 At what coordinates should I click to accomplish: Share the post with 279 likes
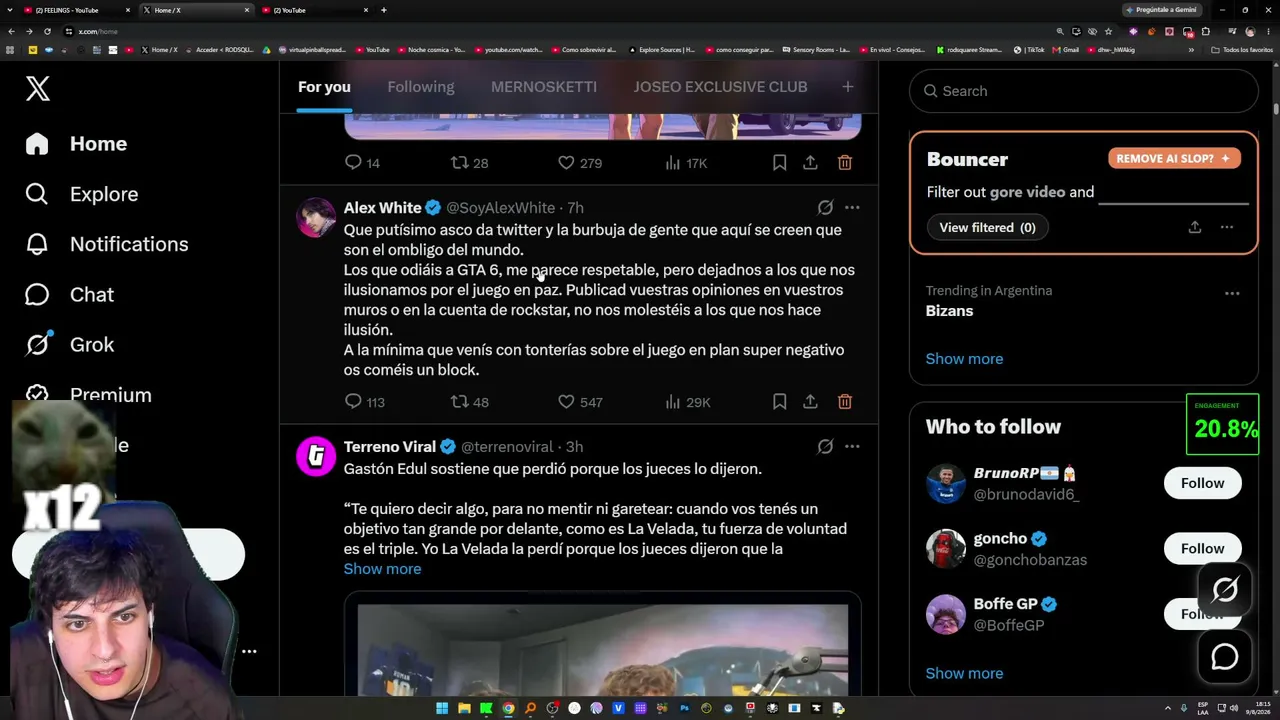click(810, 162)
